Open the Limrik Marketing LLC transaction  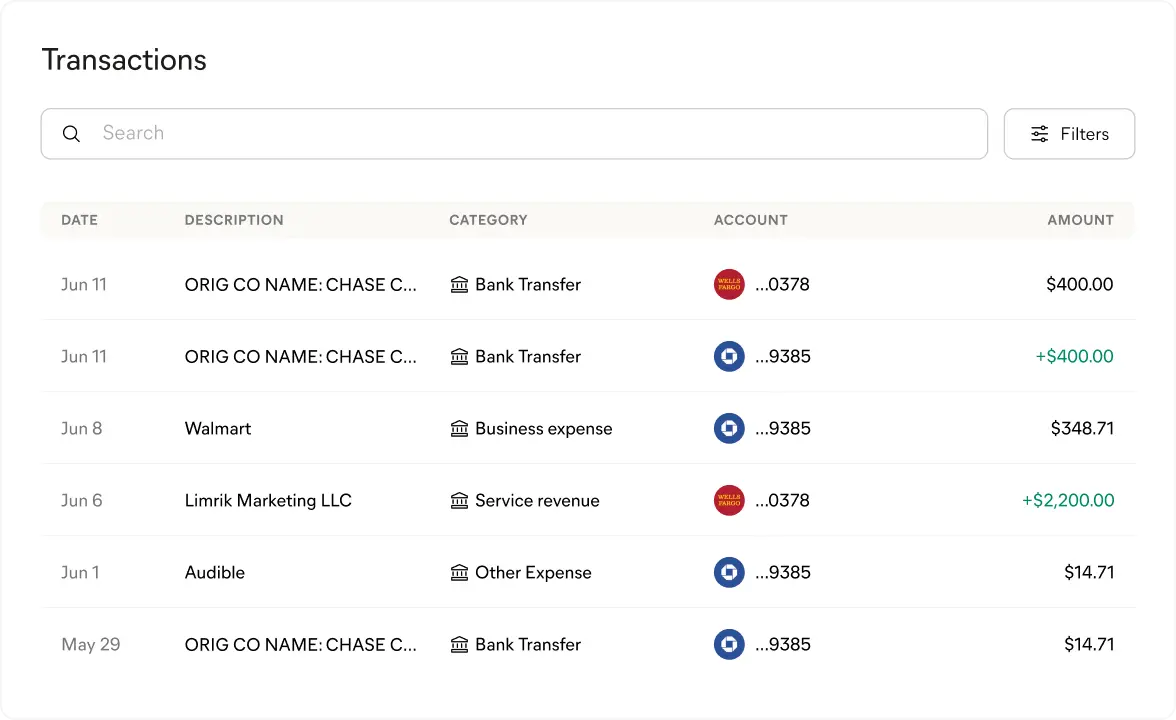click(268, 501)
